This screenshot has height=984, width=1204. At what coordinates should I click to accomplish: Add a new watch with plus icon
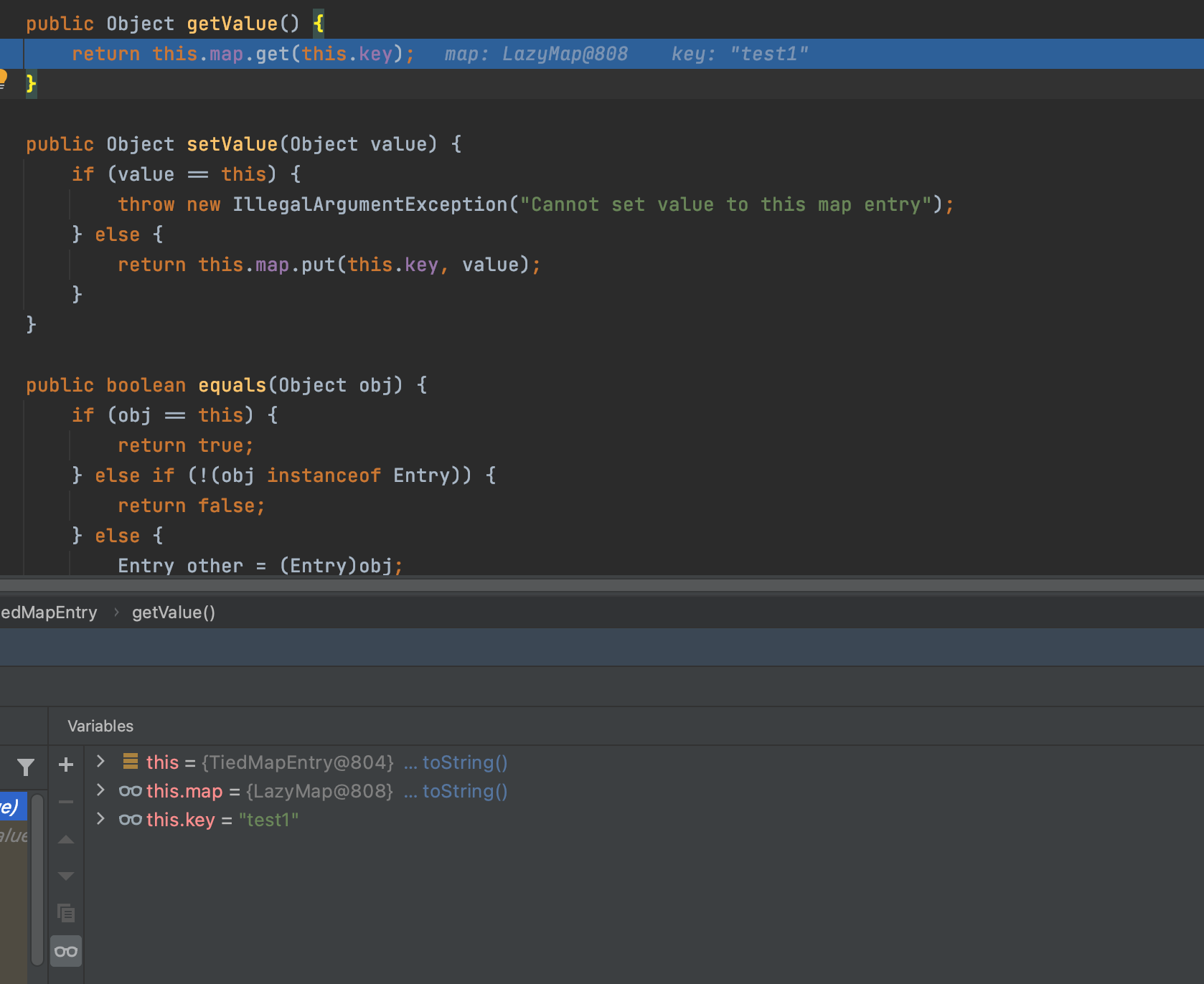[x=66, y=765]
